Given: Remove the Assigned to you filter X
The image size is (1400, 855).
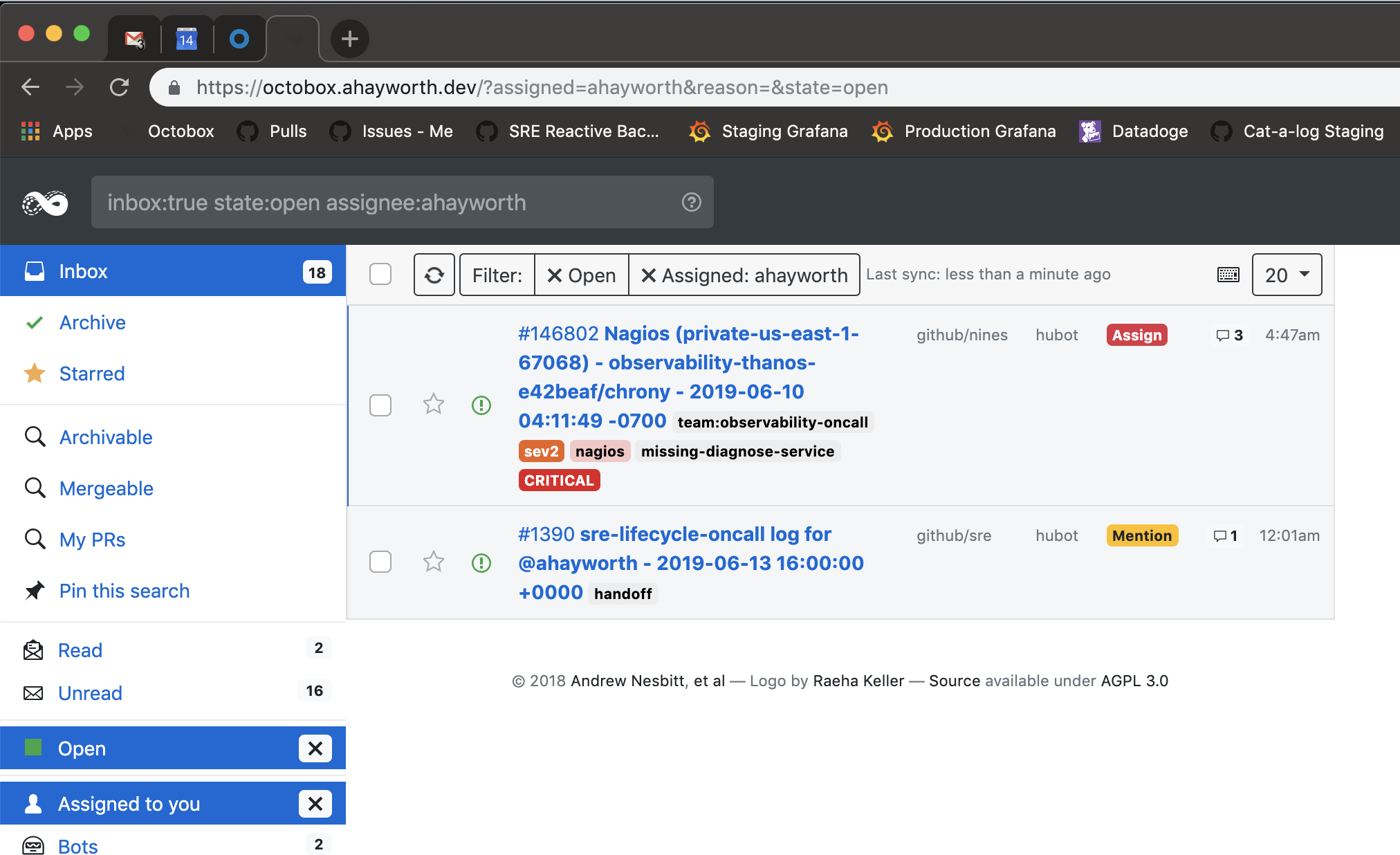Looking at the screenshot, I should click(315, 804).
